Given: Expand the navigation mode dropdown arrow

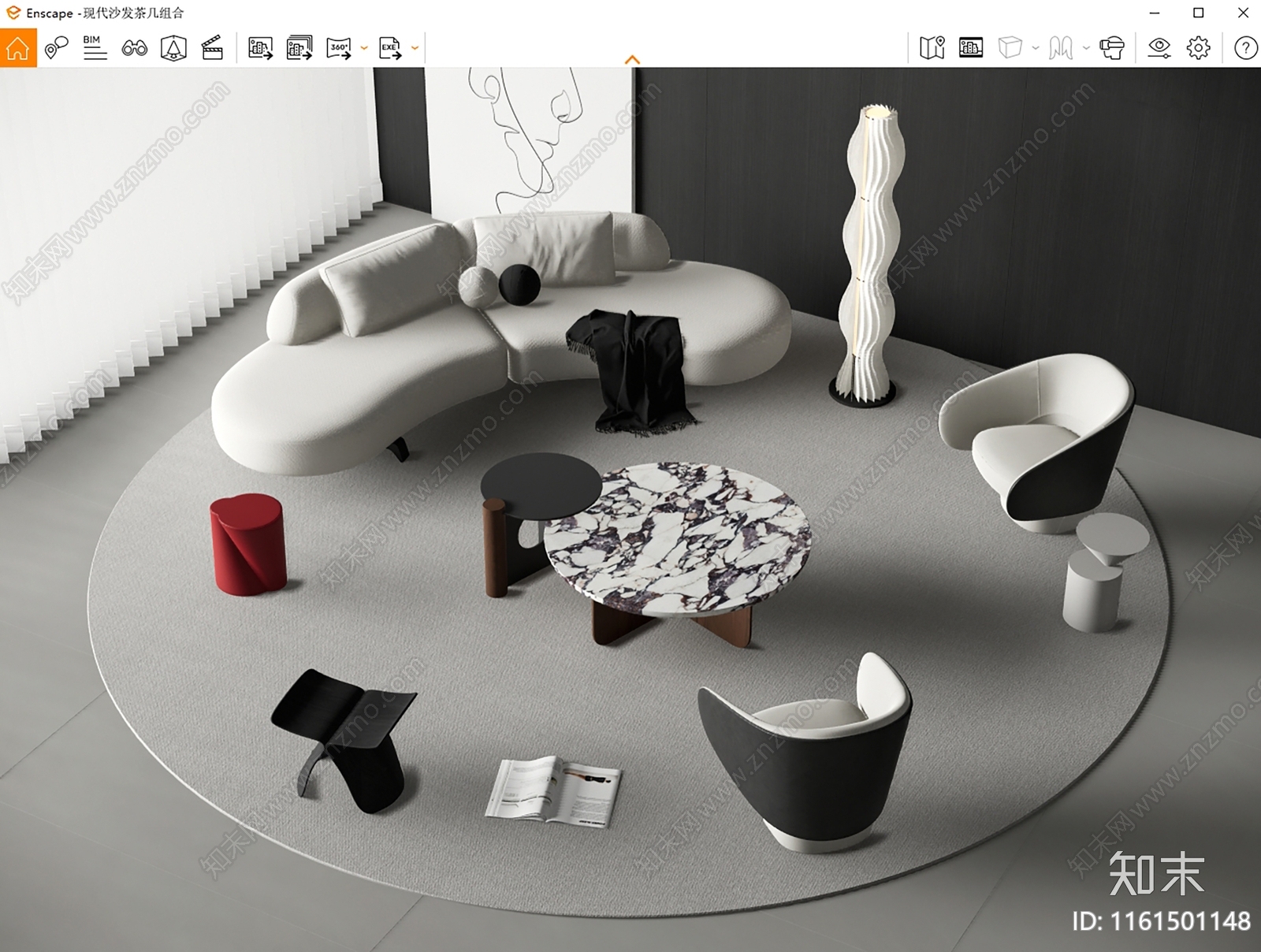Looking at the screenshot, I should pyautogui.click(x=1086, y=48).
